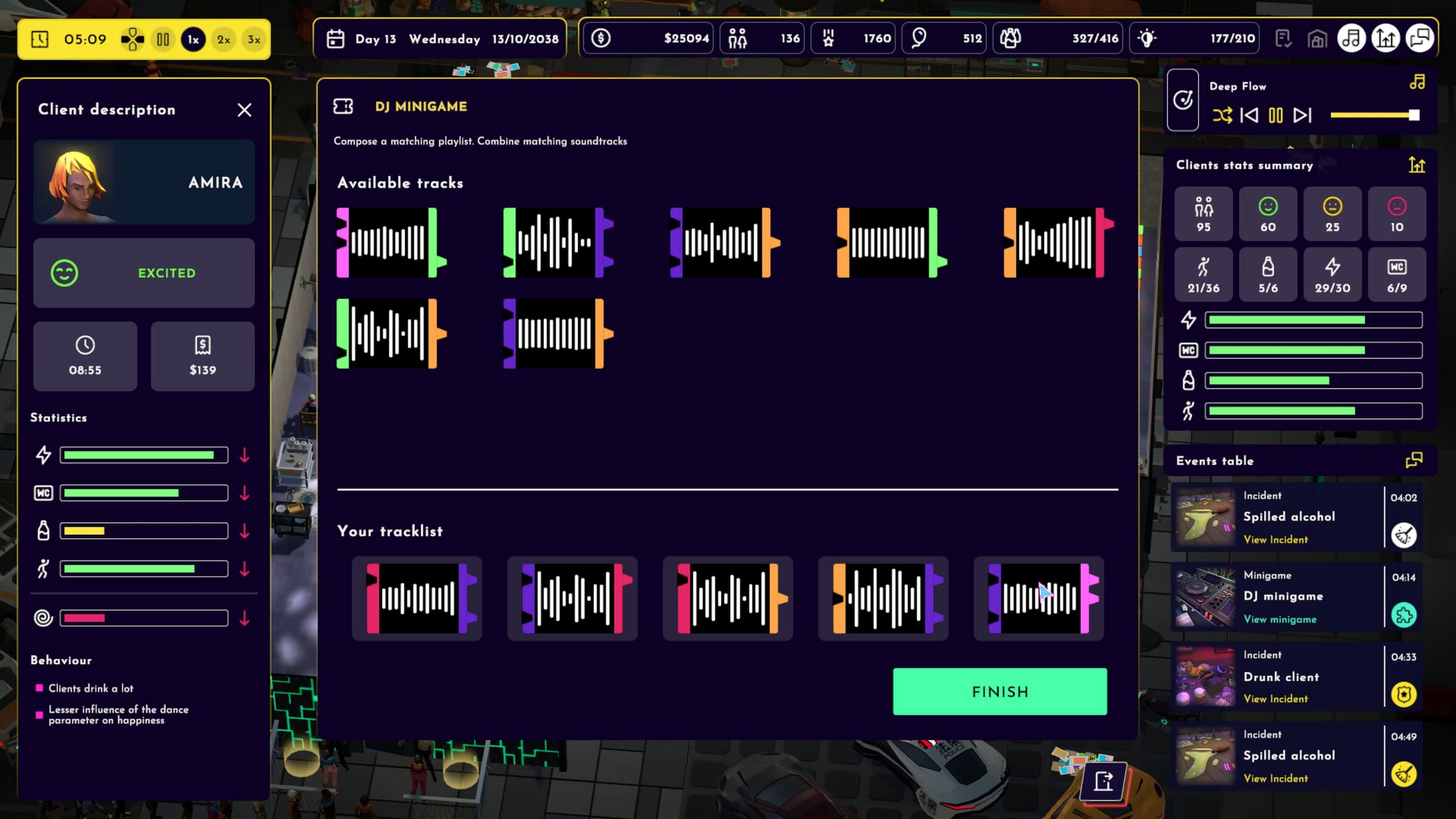View the Drunk client incident

(1275, 699)
